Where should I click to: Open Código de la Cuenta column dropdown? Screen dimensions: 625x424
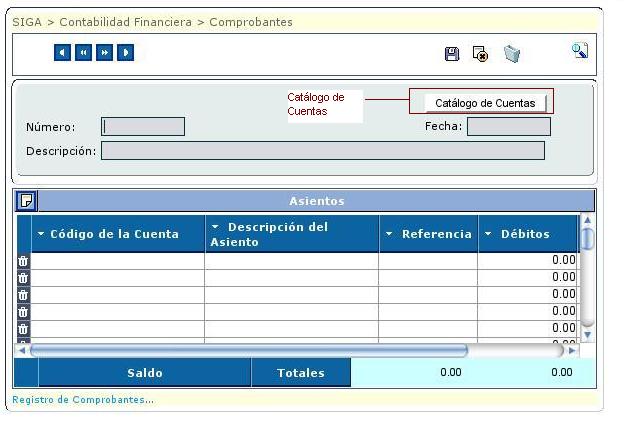pos(41,234)
